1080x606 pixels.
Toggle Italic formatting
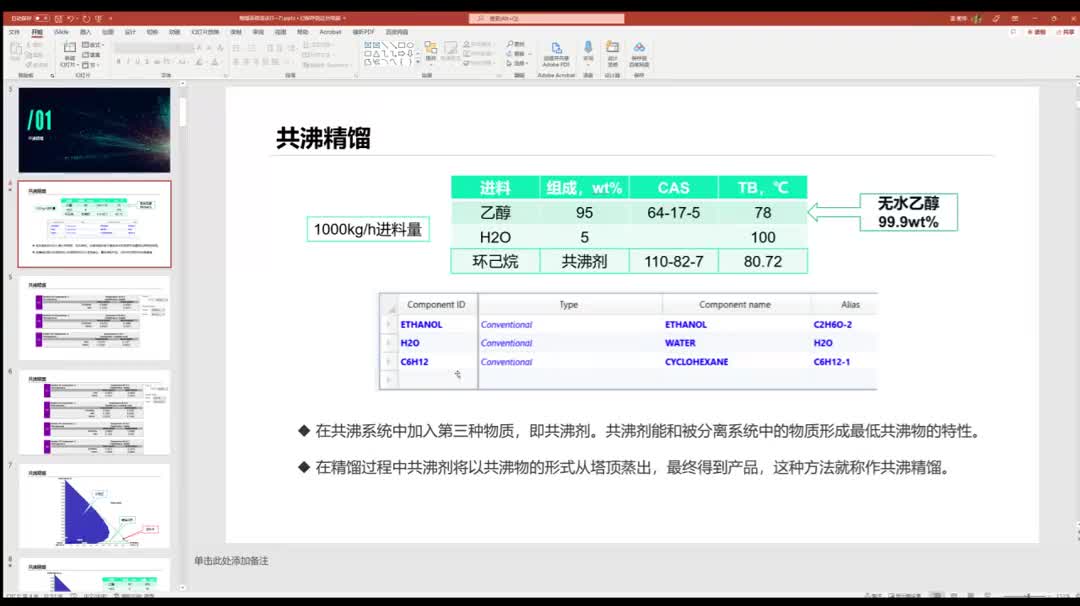click(x=128, y=62)
